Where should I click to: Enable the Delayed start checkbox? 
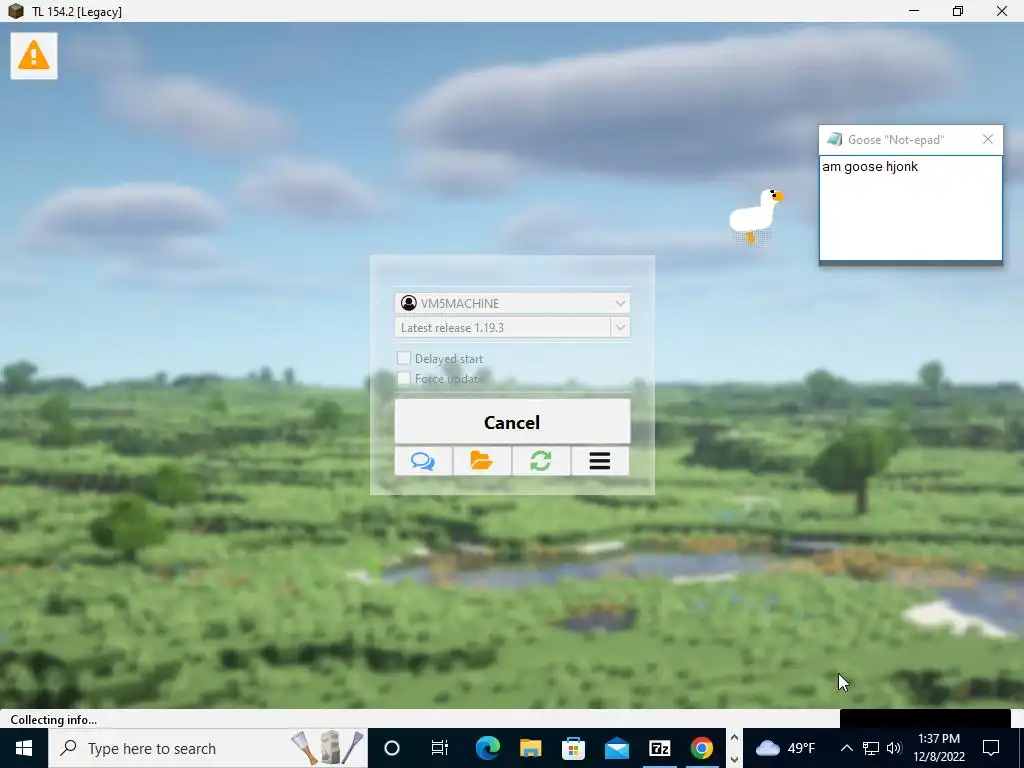tap(404, 358)
